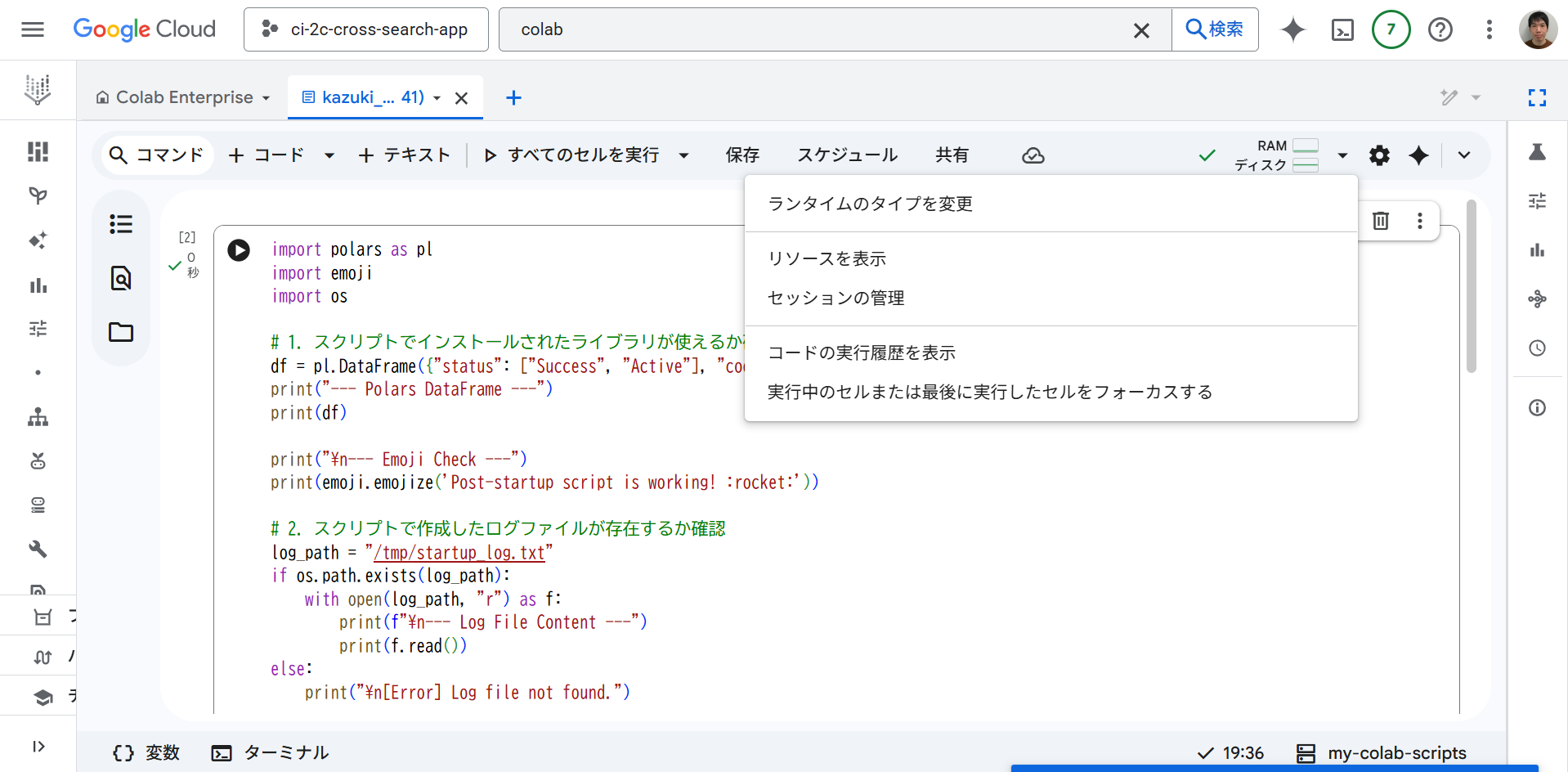Open the Files folder panel
1568x772 pixels.
(x=121, y=332)
